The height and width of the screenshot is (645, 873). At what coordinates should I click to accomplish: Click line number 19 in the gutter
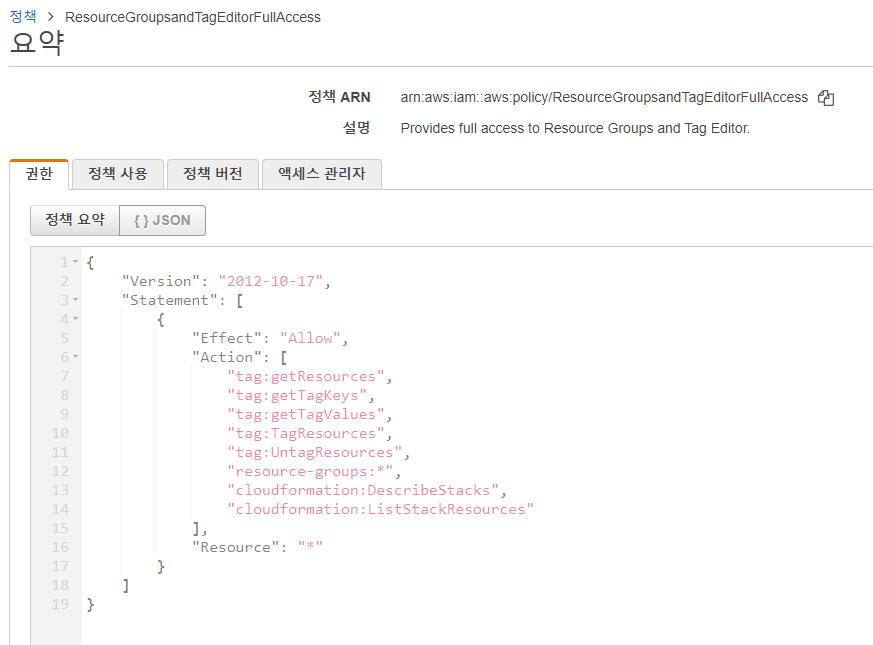pyautogui.click(x=60, y=604)
